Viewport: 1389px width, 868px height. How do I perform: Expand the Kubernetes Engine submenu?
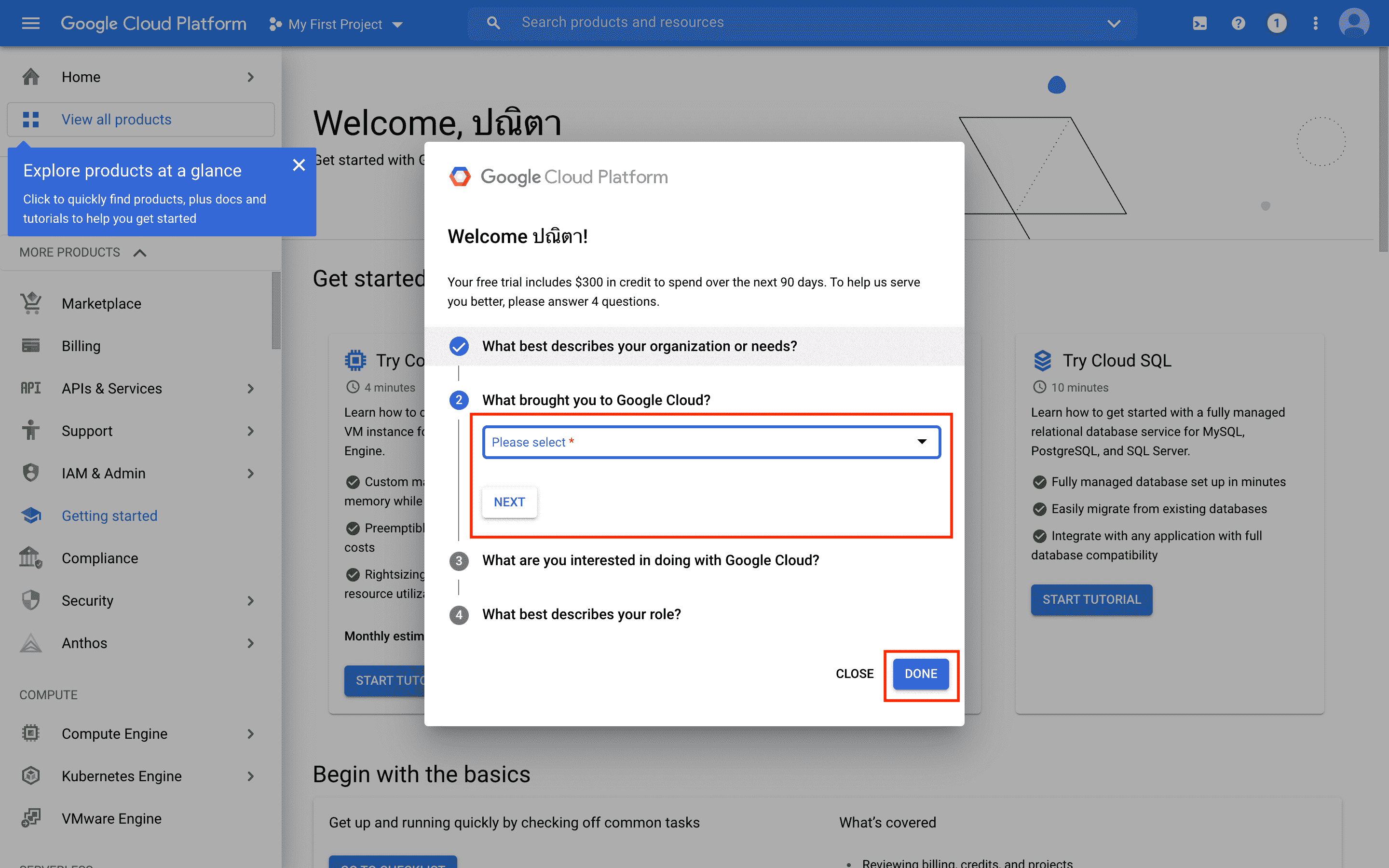tap(251, 776)
